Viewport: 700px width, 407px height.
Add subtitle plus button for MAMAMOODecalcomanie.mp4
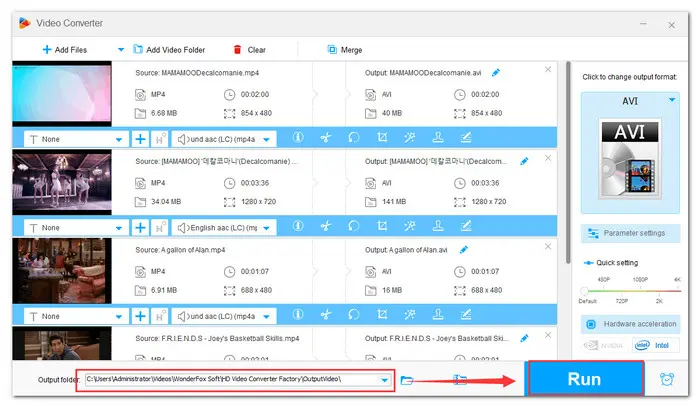click(x=140, y=139)
